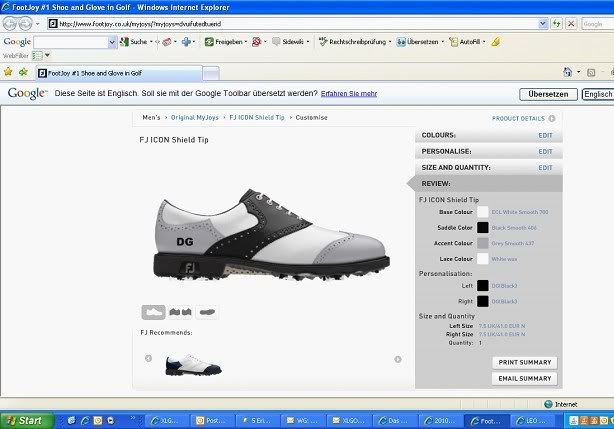Select the FootJoy #1 Shoe and Glove tab
The height and width of the screenshot is (429, 614).
tap(119, 73)
